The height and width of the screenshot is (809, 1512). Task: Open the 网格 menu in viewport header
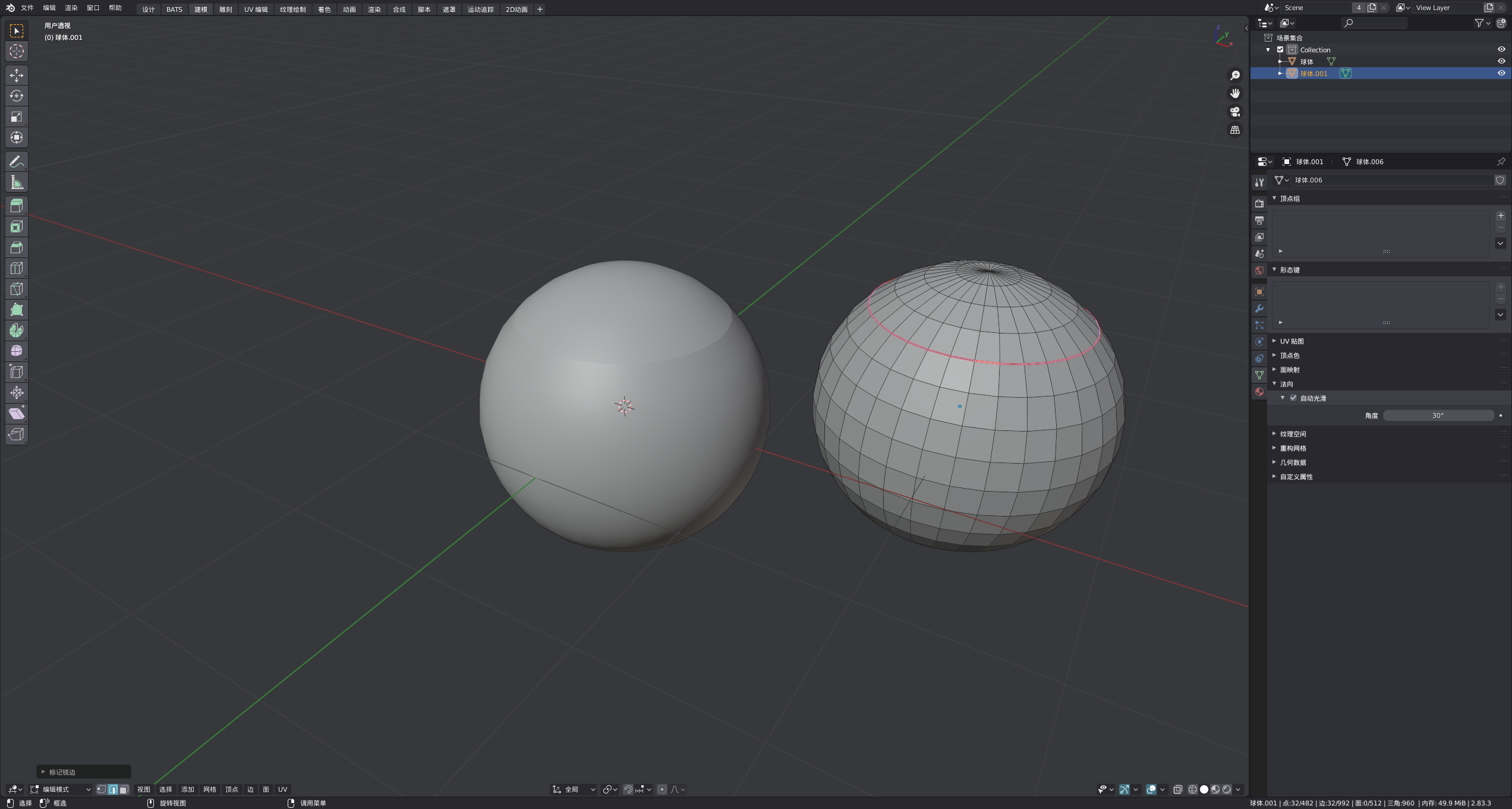(210, 789)
